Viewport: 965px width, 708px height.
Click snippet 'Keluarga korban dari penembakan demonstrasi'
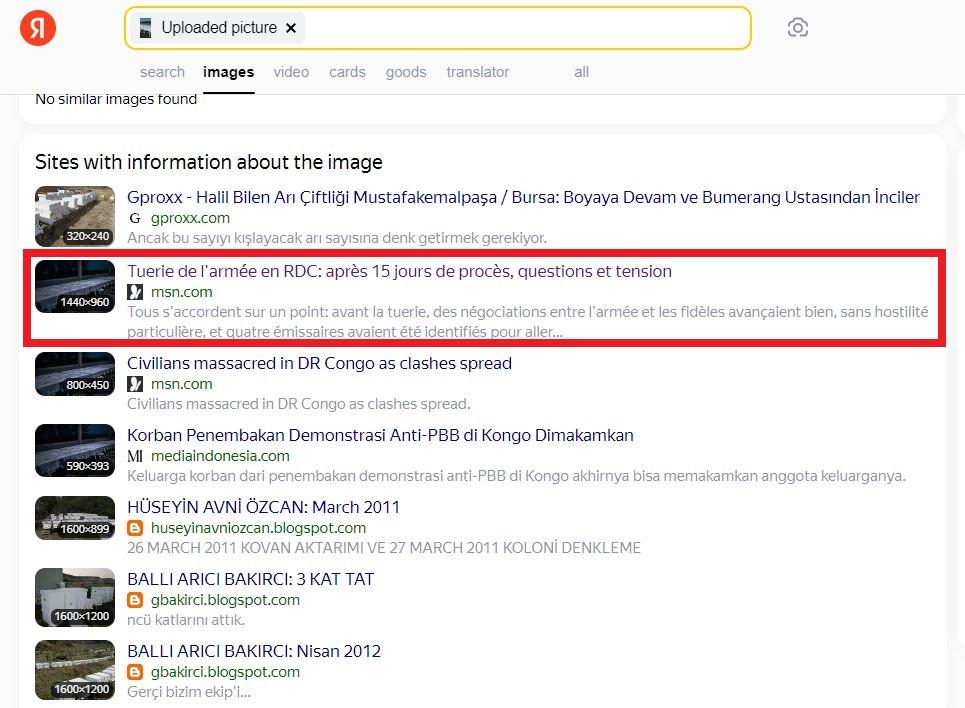point(516,476)
